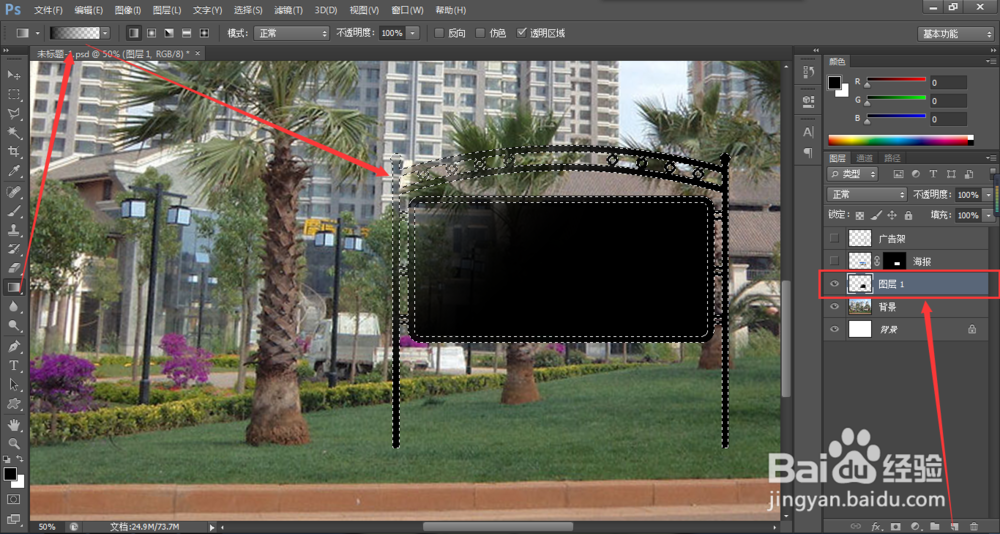Open the 模式 blending mode dropdown

(291, 33)
